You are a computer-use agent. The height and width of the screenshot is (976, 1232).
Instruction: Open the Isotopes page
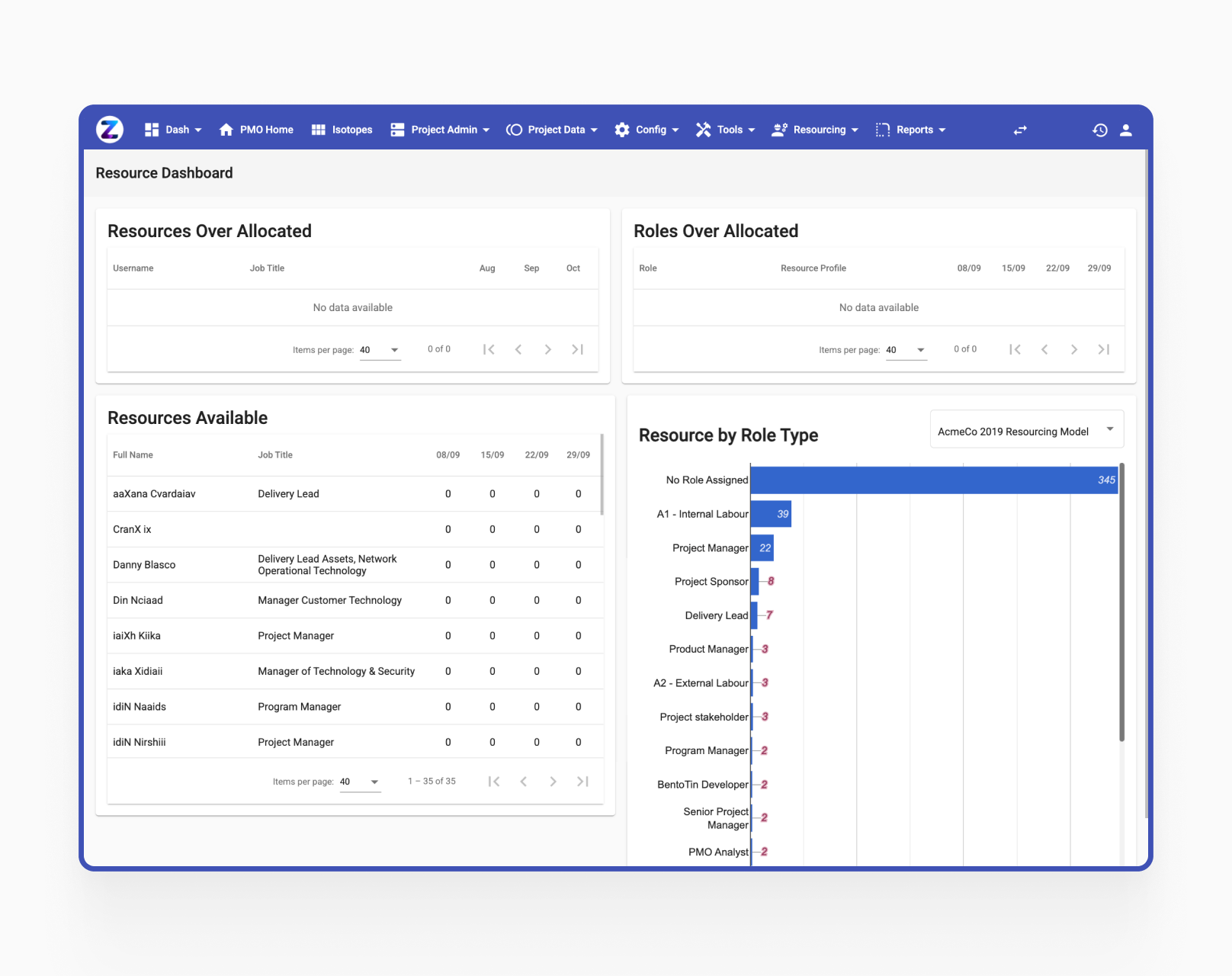[x=342, y=130]
